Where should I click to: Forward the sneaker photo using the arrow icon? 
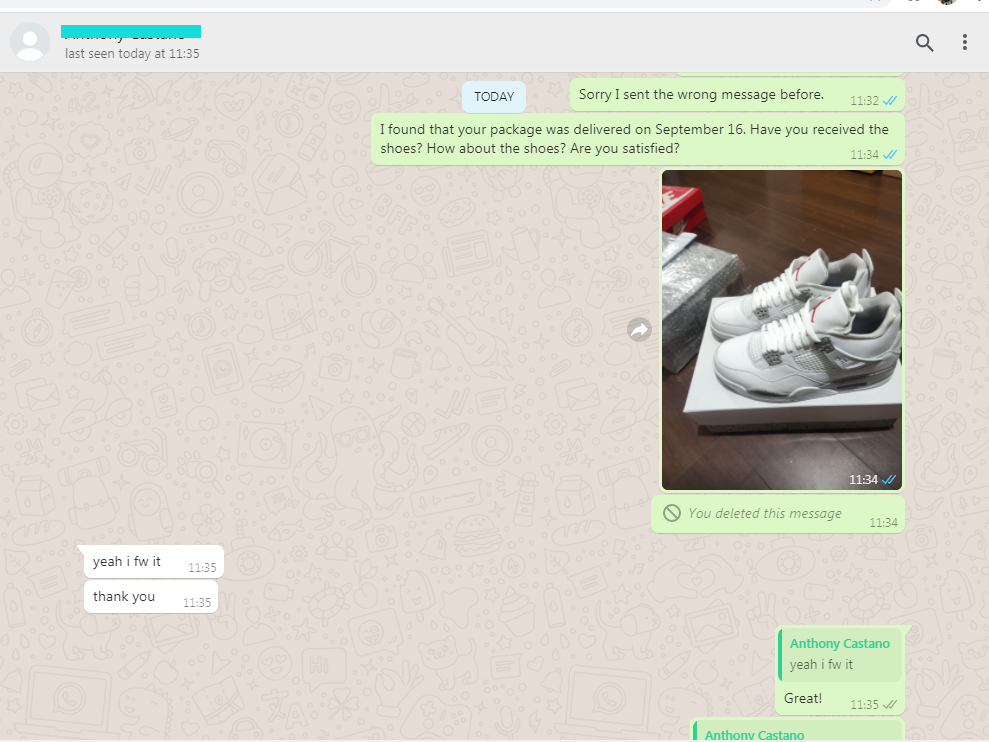point(639,329)
